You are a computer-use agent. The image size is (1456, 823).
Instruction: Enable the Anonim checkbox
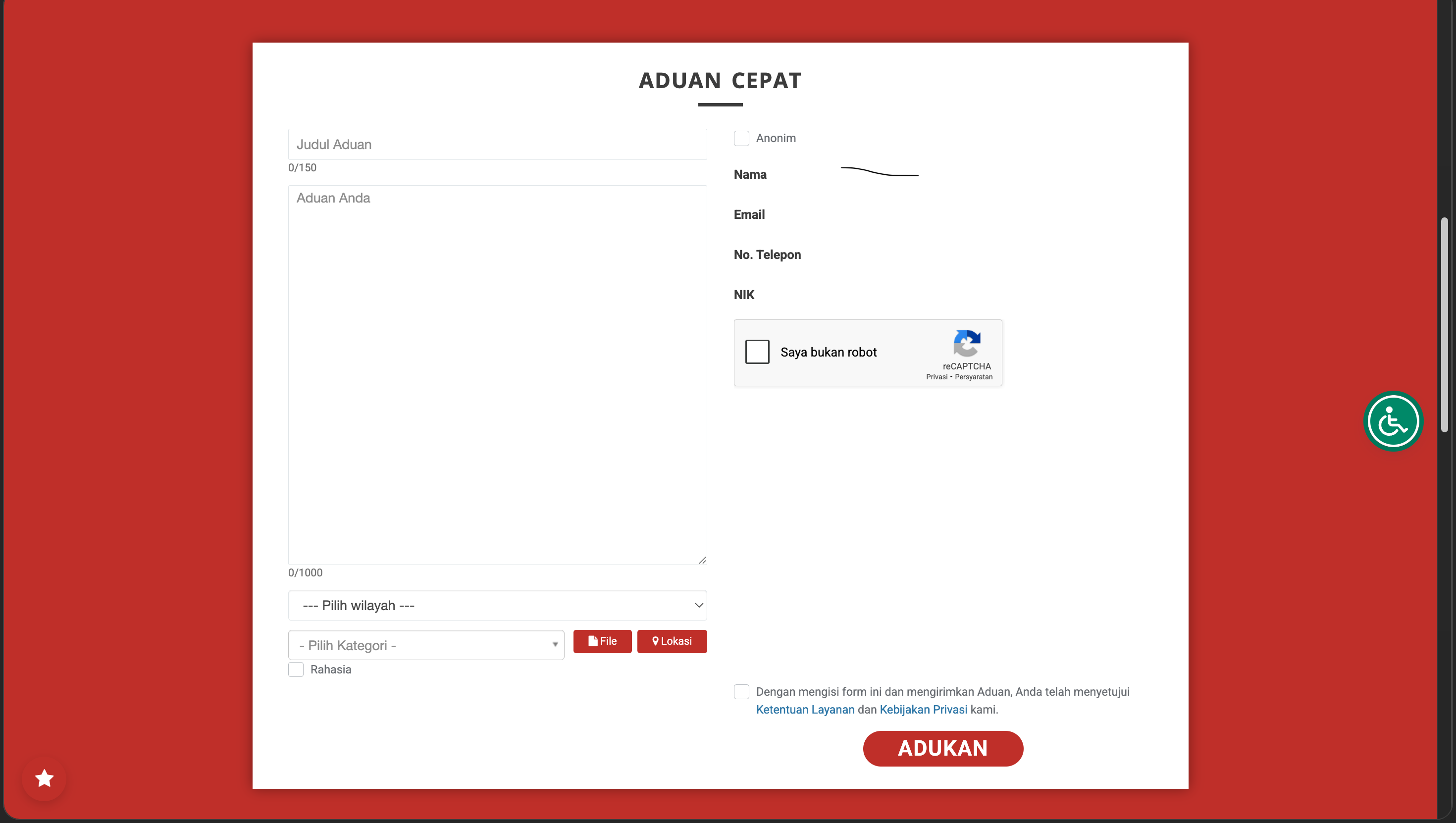(741, 139)
